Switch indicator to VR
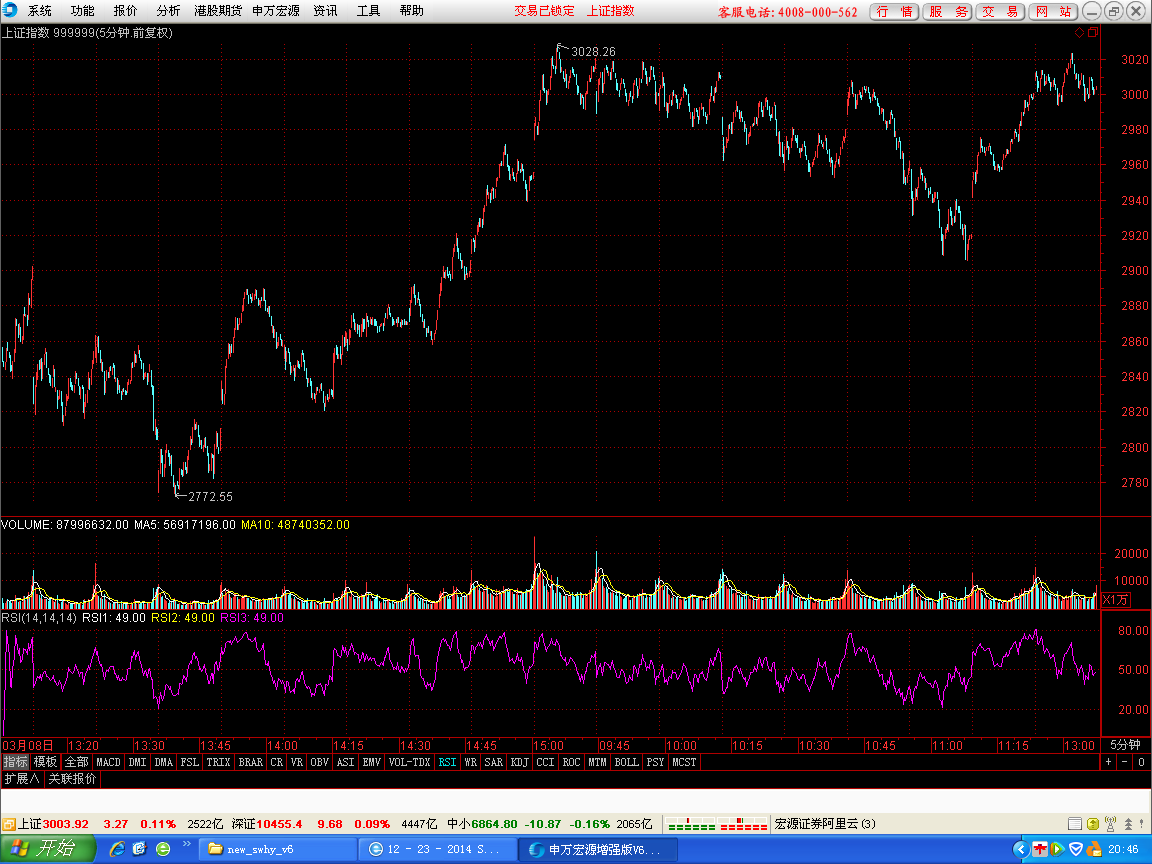 297,763
